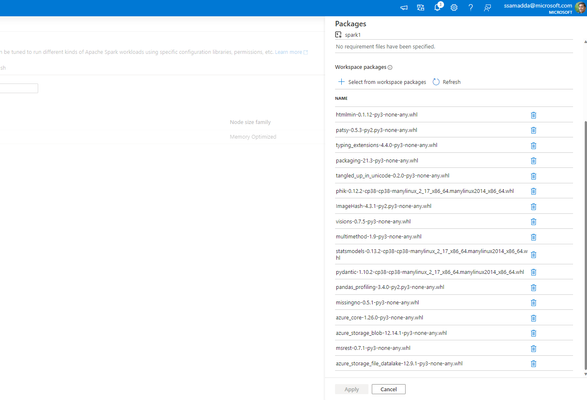Remove typing_extensions-4.4.0 wheel via trash icon
587x400 pixels.
click(533, 146)
